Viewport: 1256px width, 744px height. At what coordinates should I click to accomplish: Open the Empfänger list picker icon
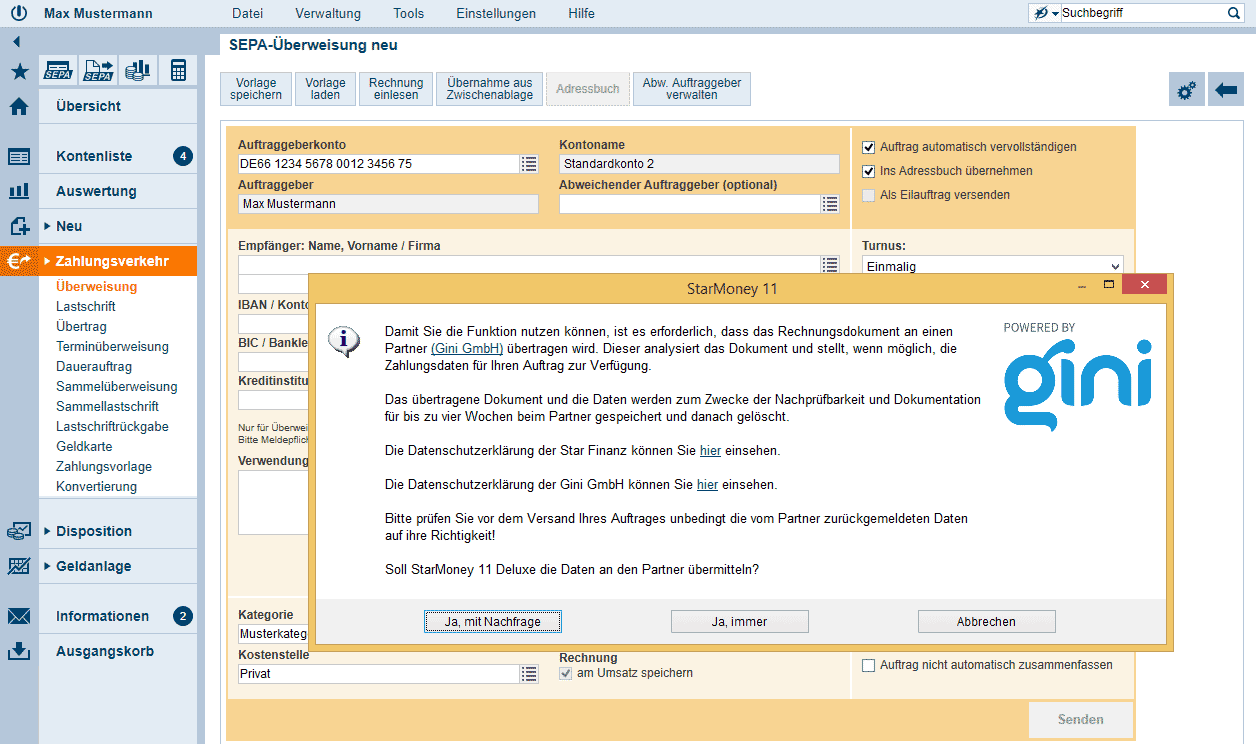(830, 265)
